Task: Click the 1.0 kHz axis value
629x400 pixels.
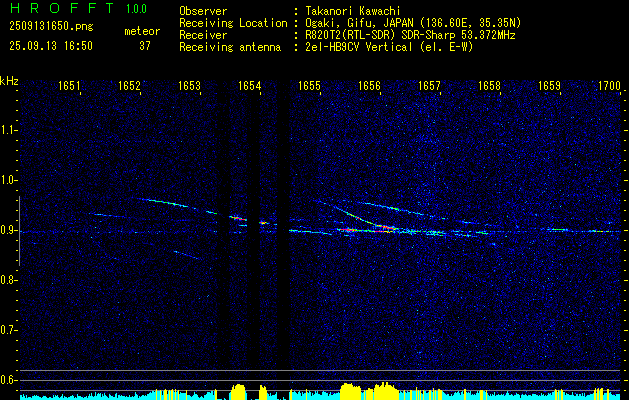Action: 7,181
